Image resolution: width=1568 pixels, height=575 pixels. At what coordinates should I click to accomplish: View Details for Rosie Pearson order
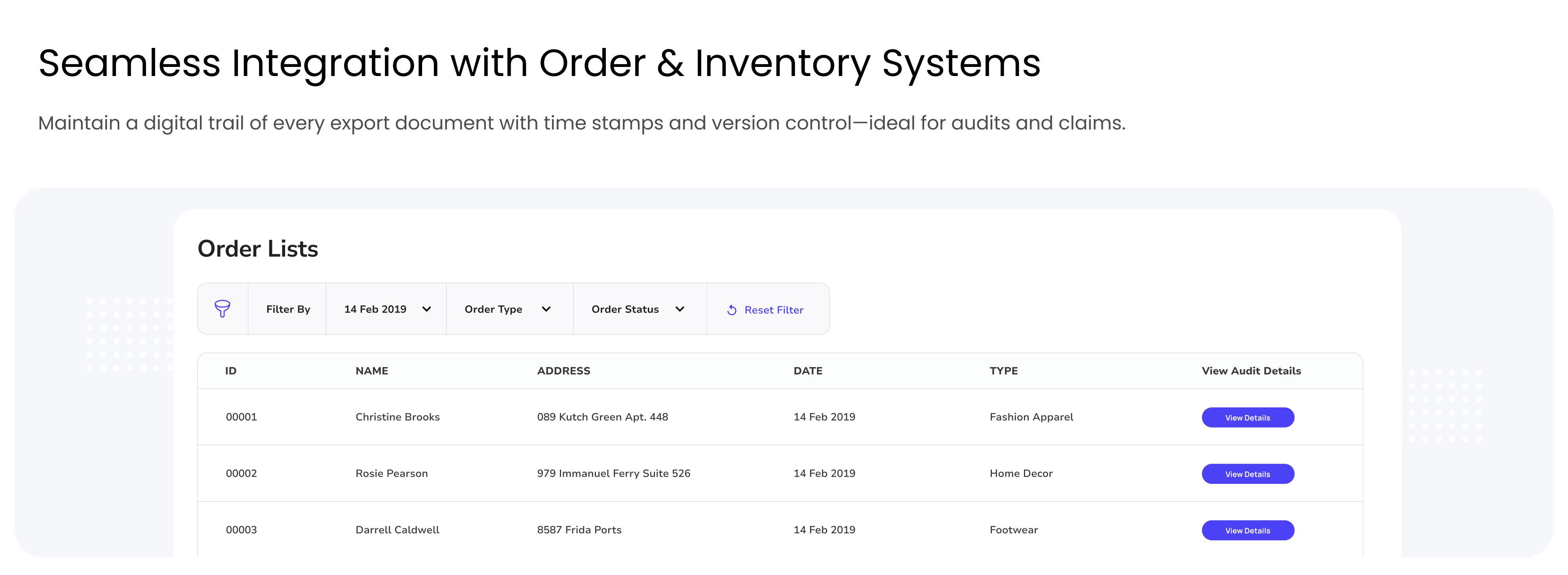[x=1247, y=474]
